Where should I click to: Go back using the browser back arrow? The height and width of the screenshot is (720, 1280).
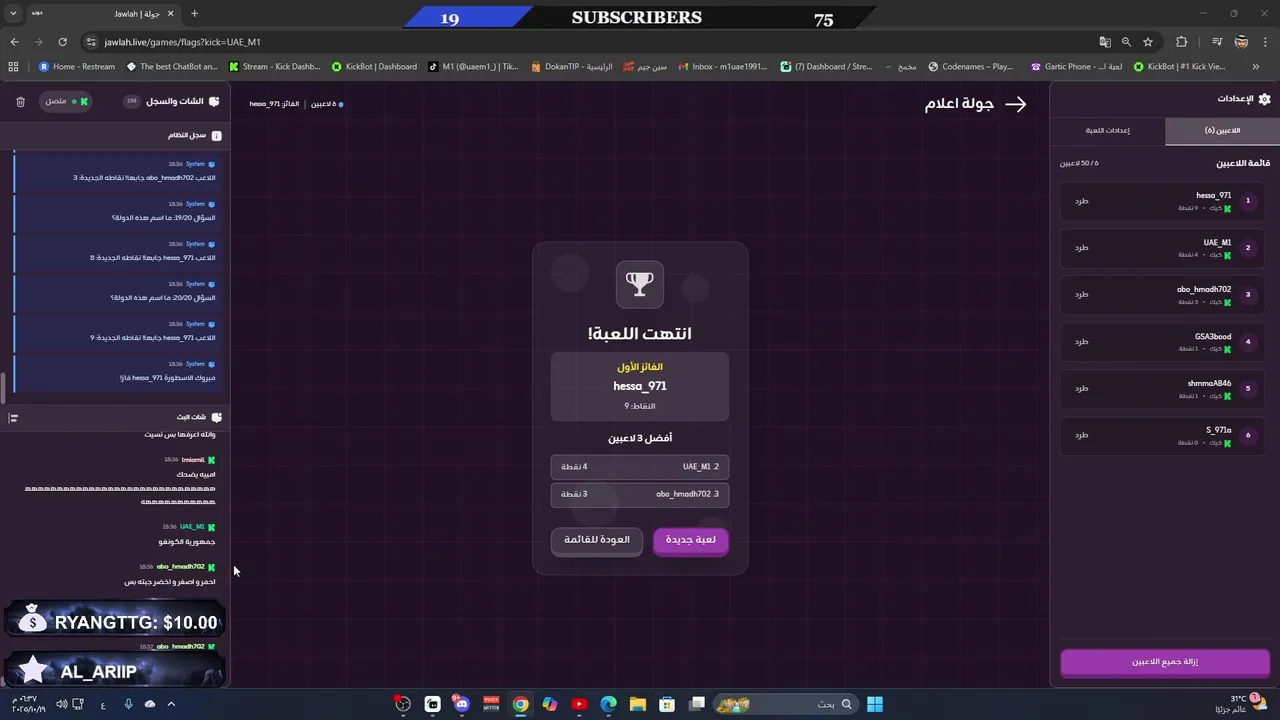point(14,42)
